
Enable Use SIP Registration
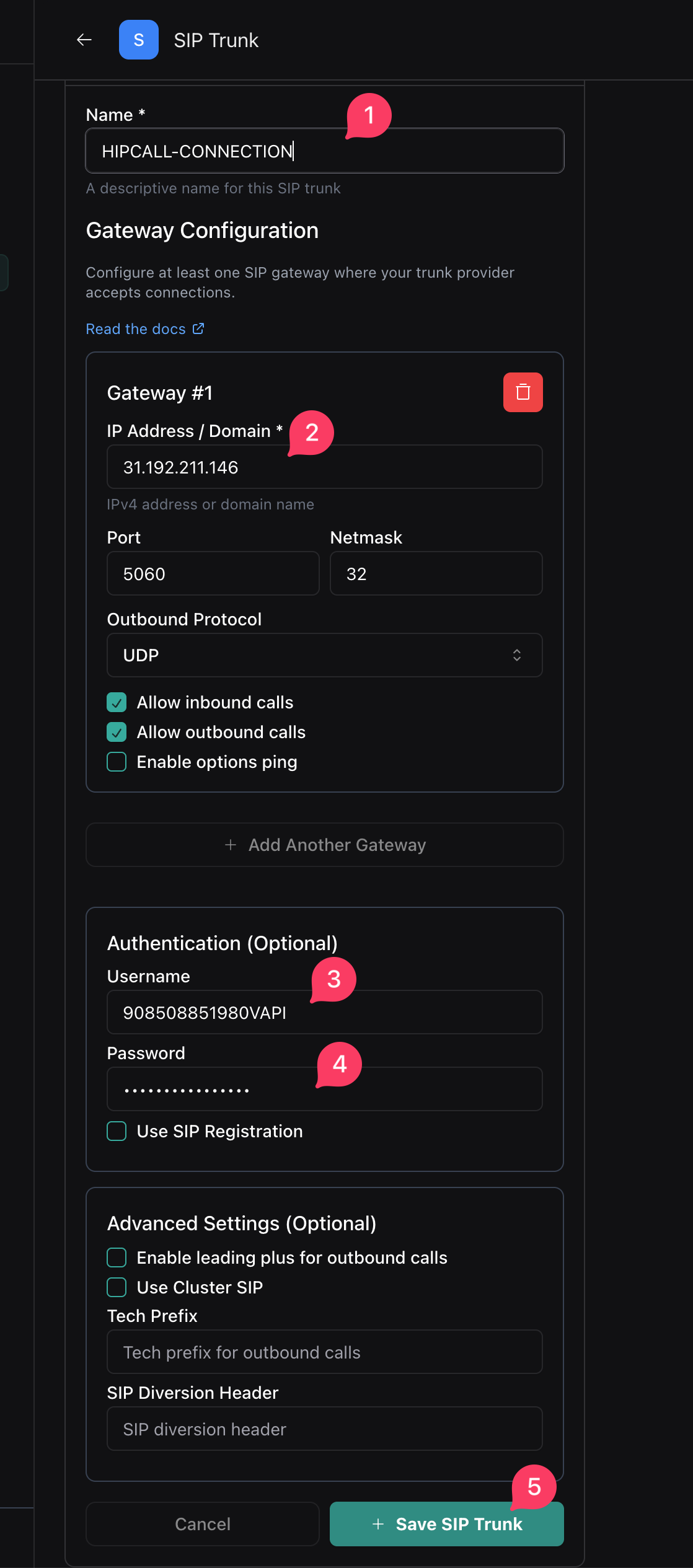click(117, 1131)
